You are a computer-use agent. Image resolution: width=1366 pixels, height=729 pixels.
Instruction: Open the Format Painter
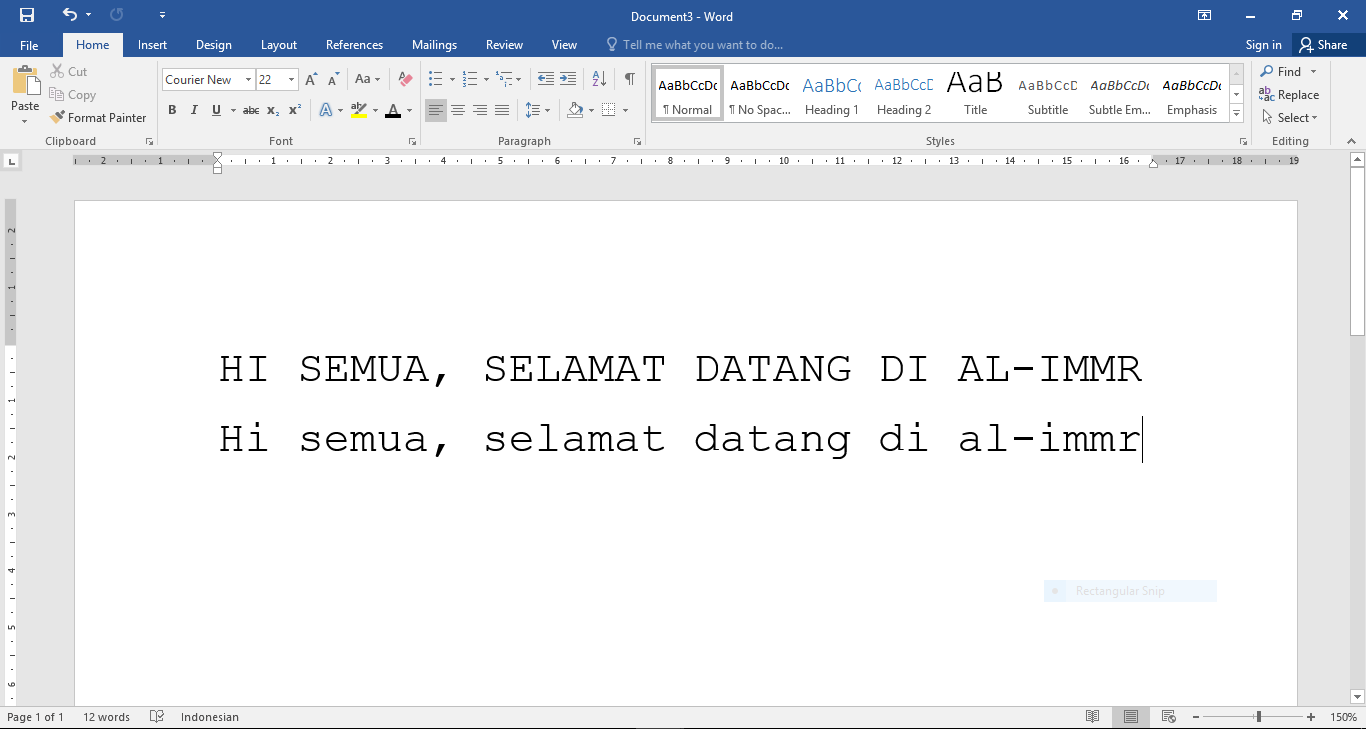click(x=98, y=117)
